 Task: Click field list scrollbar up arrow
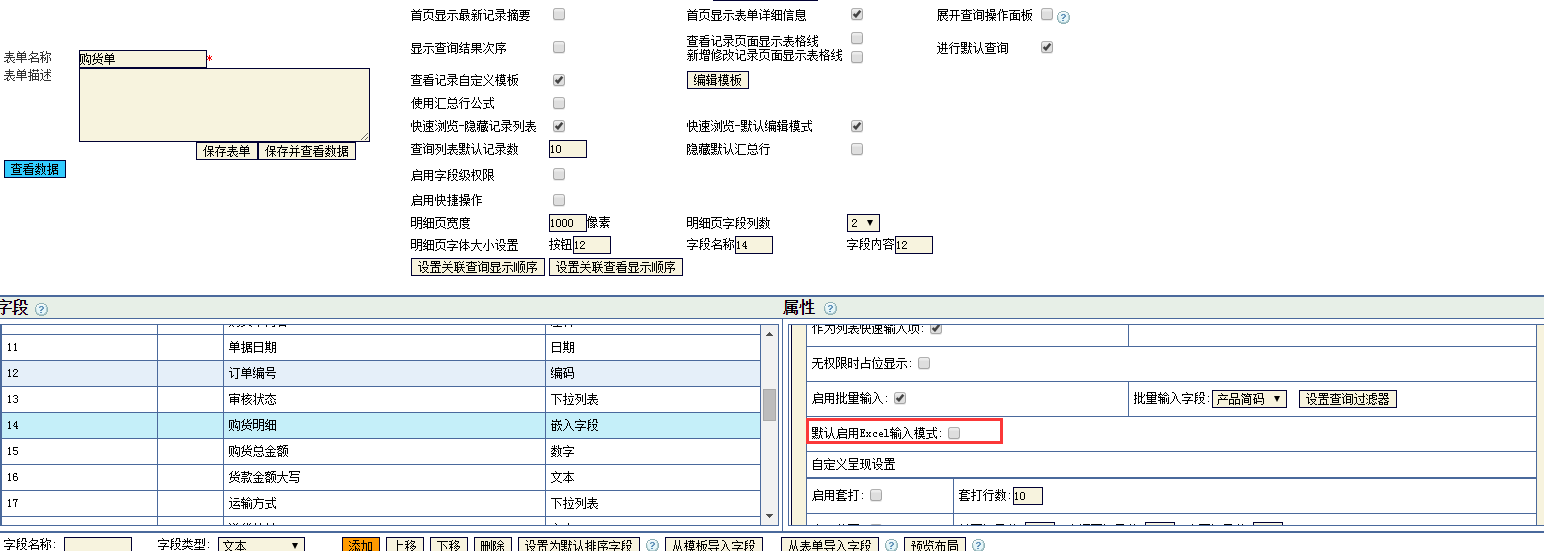pyautogui.click(x=769, y=334)
